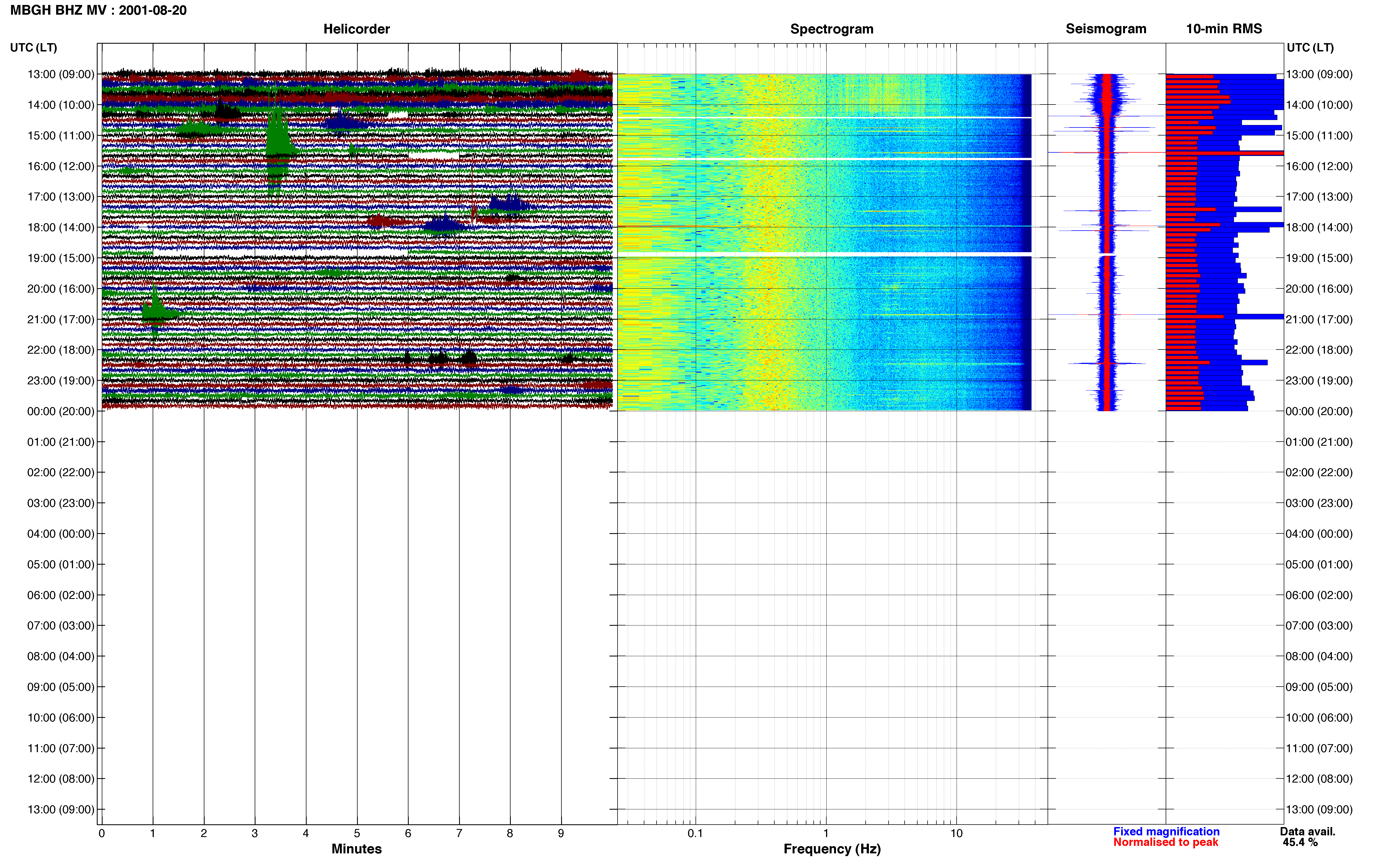Select the "Spectrogram" panel heading
1388x868 pixels.
click(832, 29)
